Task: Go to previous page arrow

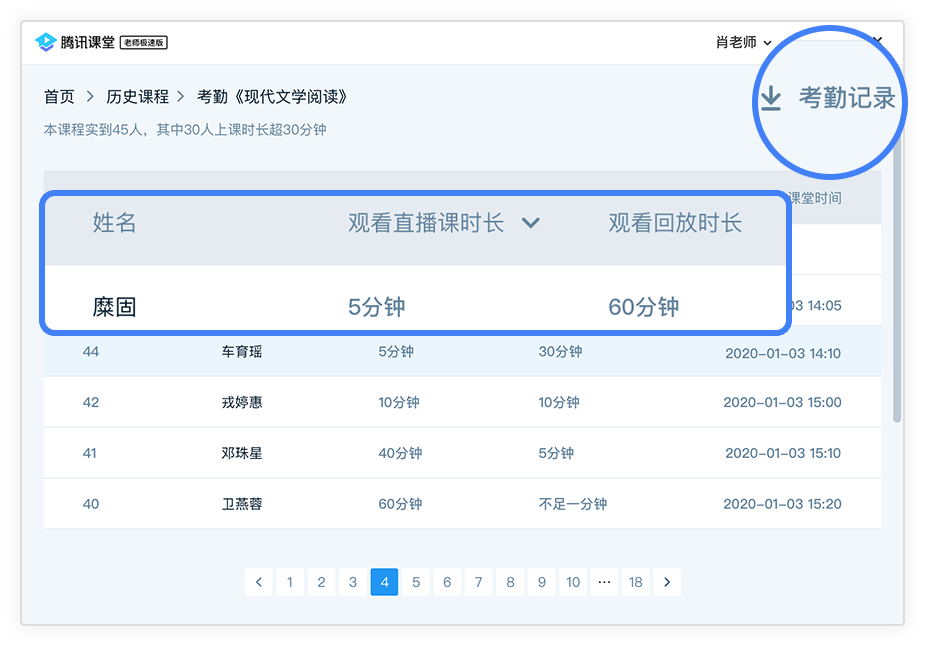Action: pos(258,582)
